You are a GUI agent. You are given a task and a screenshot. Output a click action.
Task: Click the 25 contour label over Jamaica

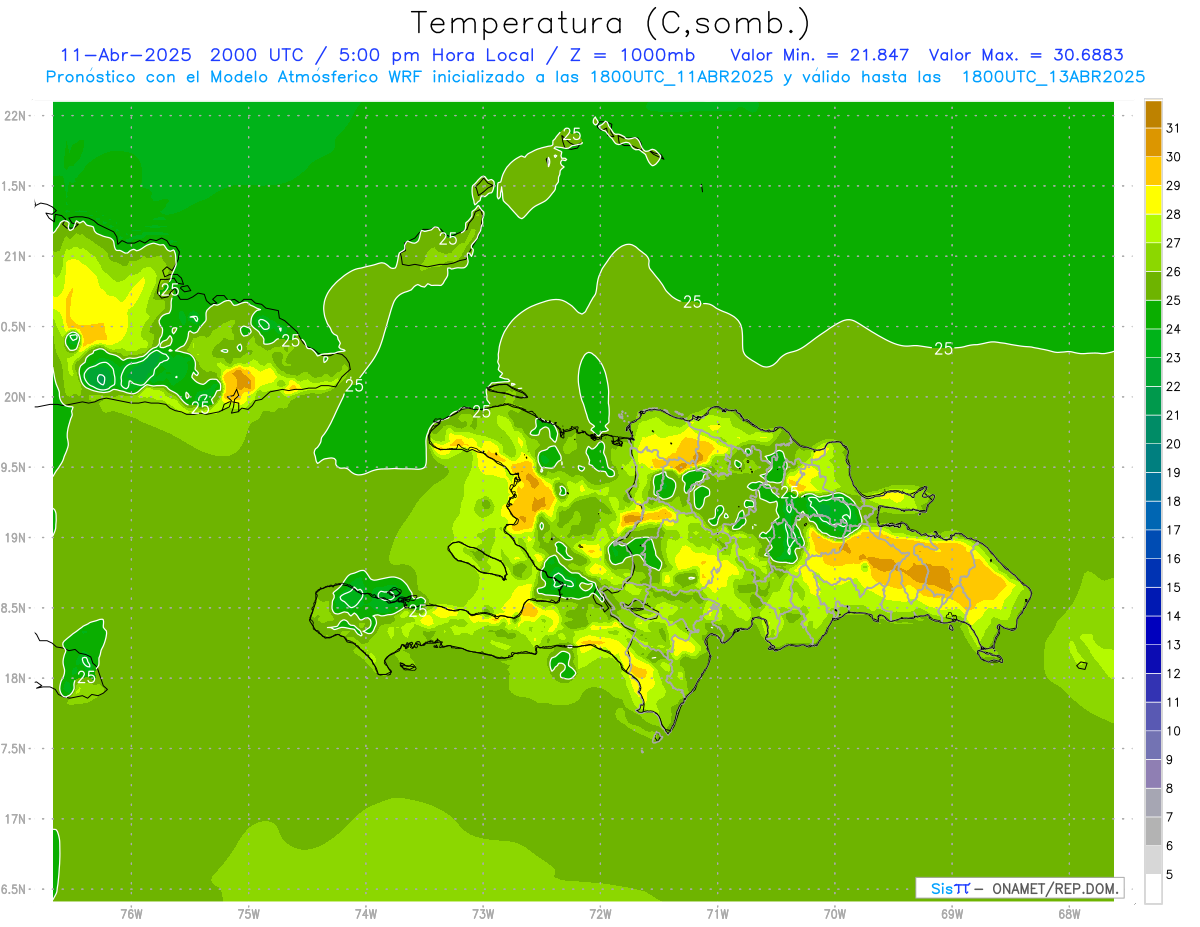click(x=87, y=677)
